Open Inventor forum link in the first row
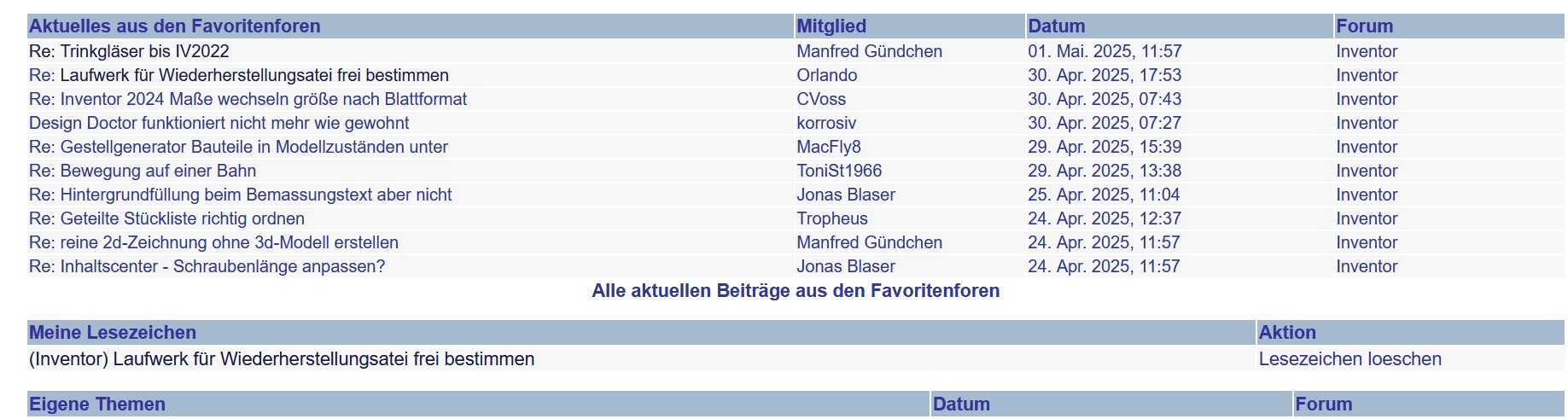 (1367, 51)
